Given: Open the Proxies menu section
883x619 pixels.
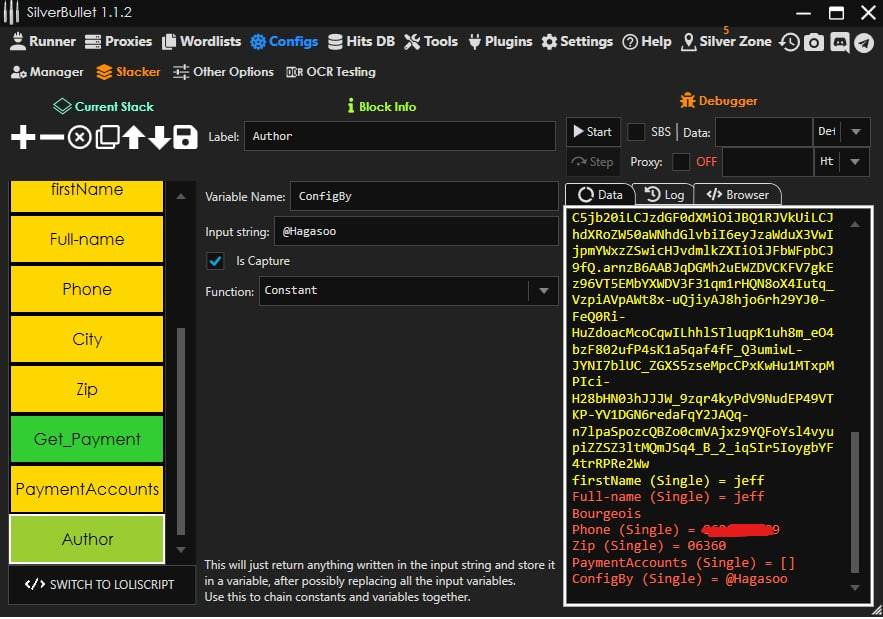Looking at the screenshot, I should point(118,42).
